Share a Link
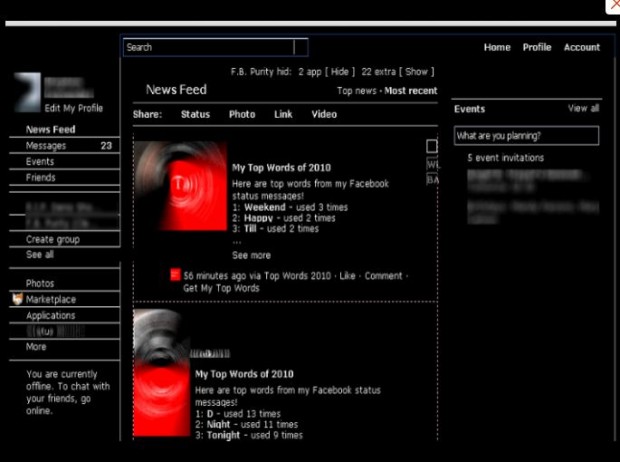Image resolution: width=620 pixels, height=462 pixels. point(283,115)
